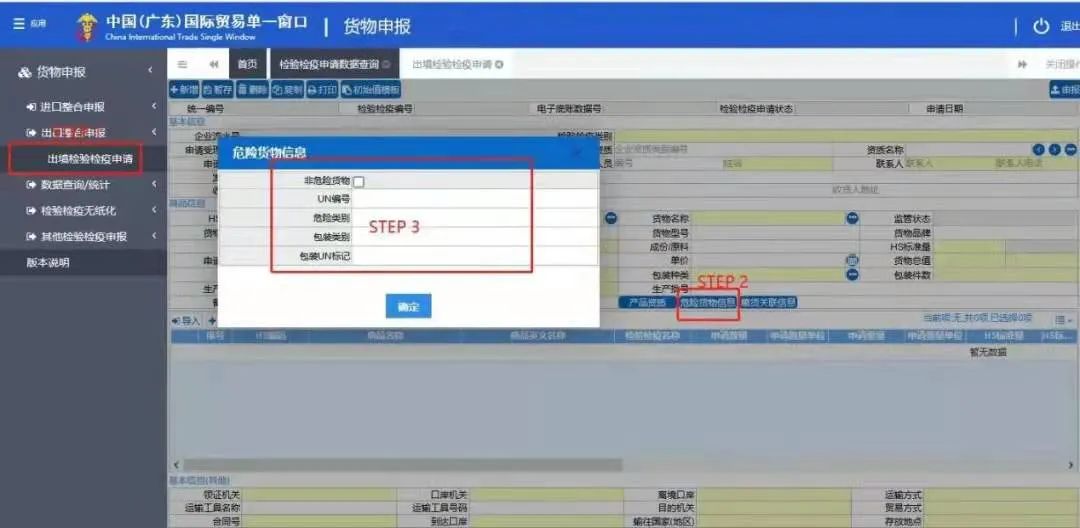Click the 危险货物信息 button
This screenshot has width=1080, height=528.
[708, 302]
